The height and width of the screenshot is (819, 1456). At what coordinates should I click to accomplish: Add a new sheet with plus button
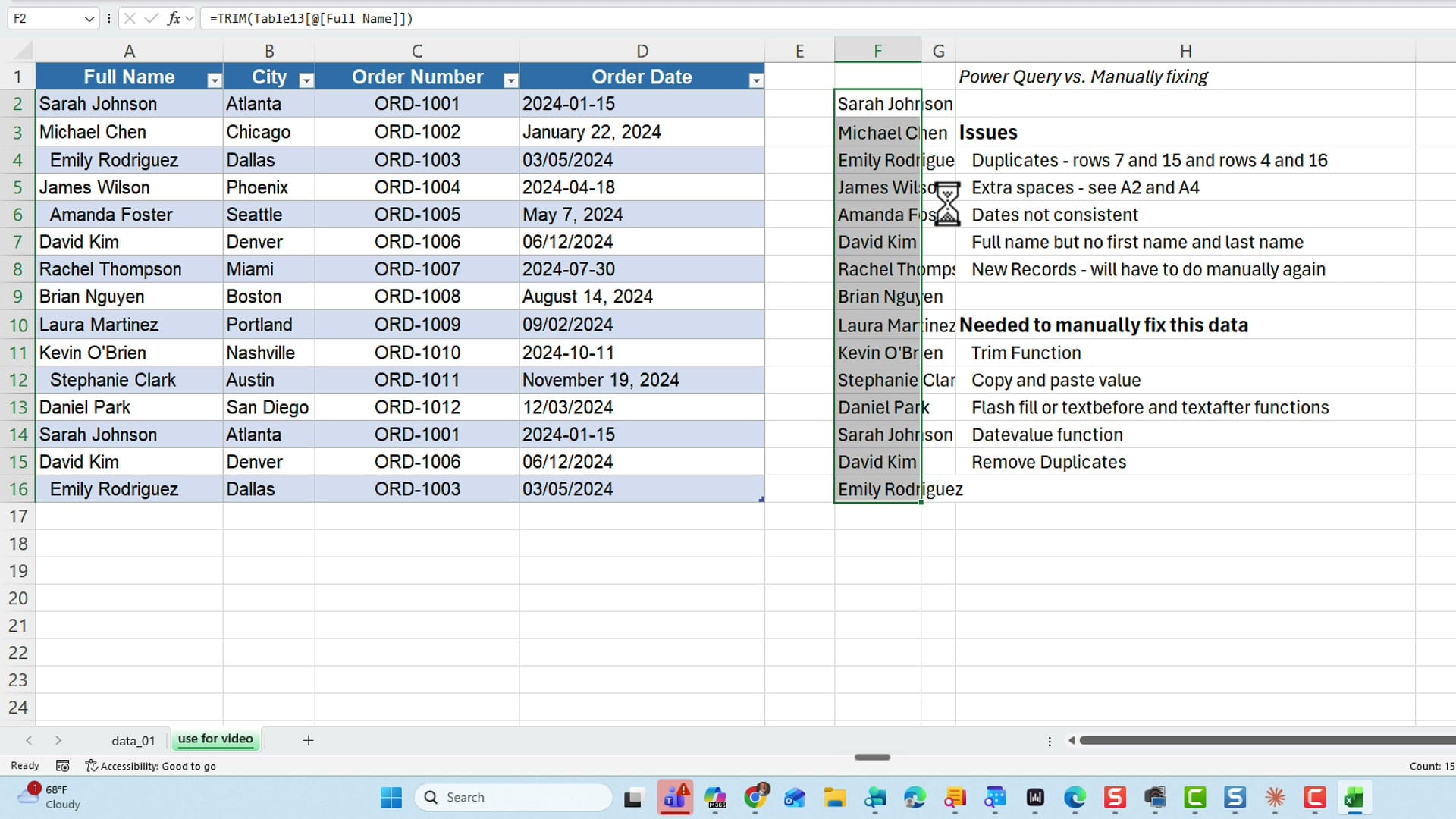(308, 741)
